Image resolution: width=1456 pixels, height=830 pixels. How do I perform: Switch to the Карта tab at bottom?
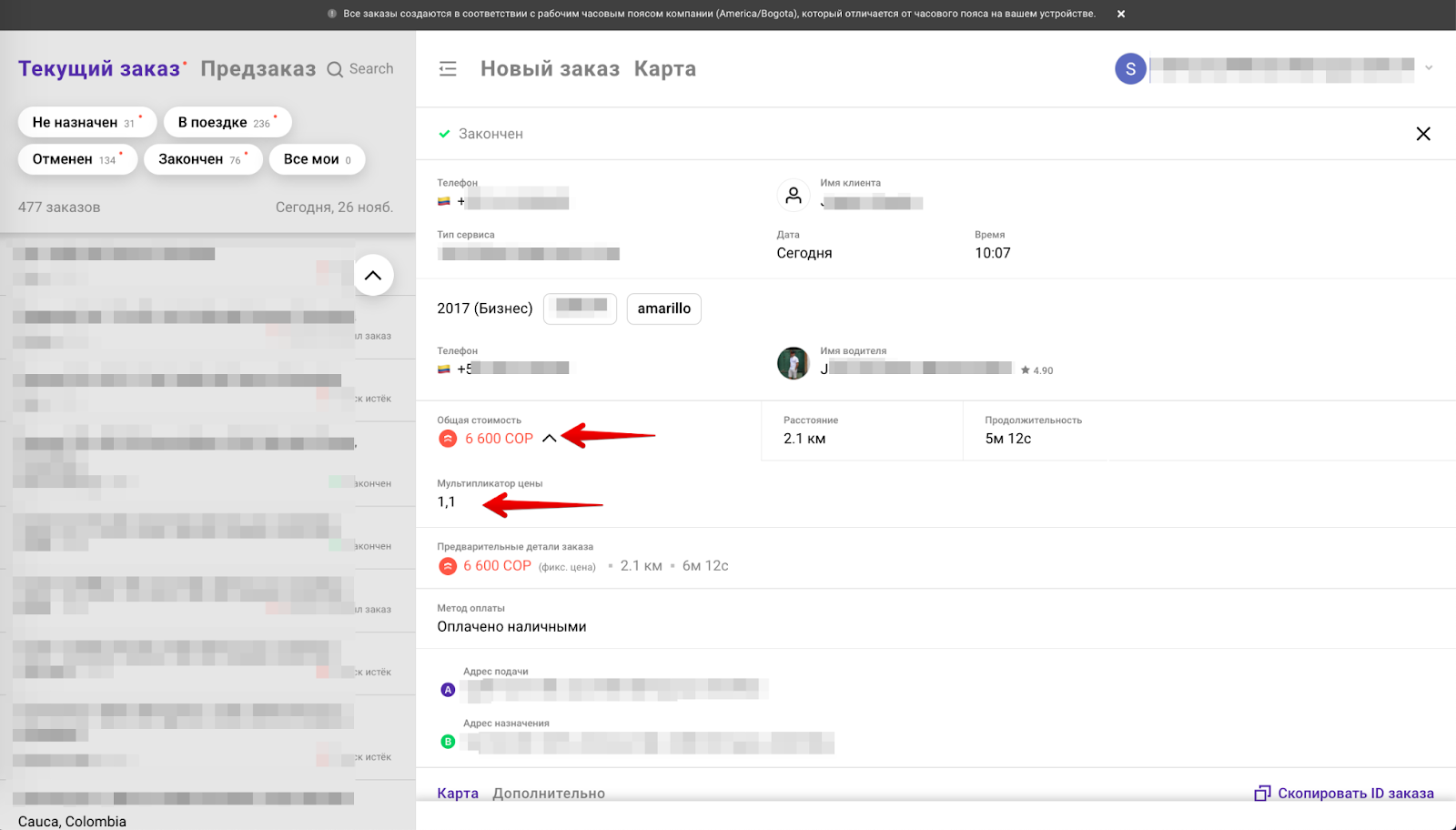point(458,794)
